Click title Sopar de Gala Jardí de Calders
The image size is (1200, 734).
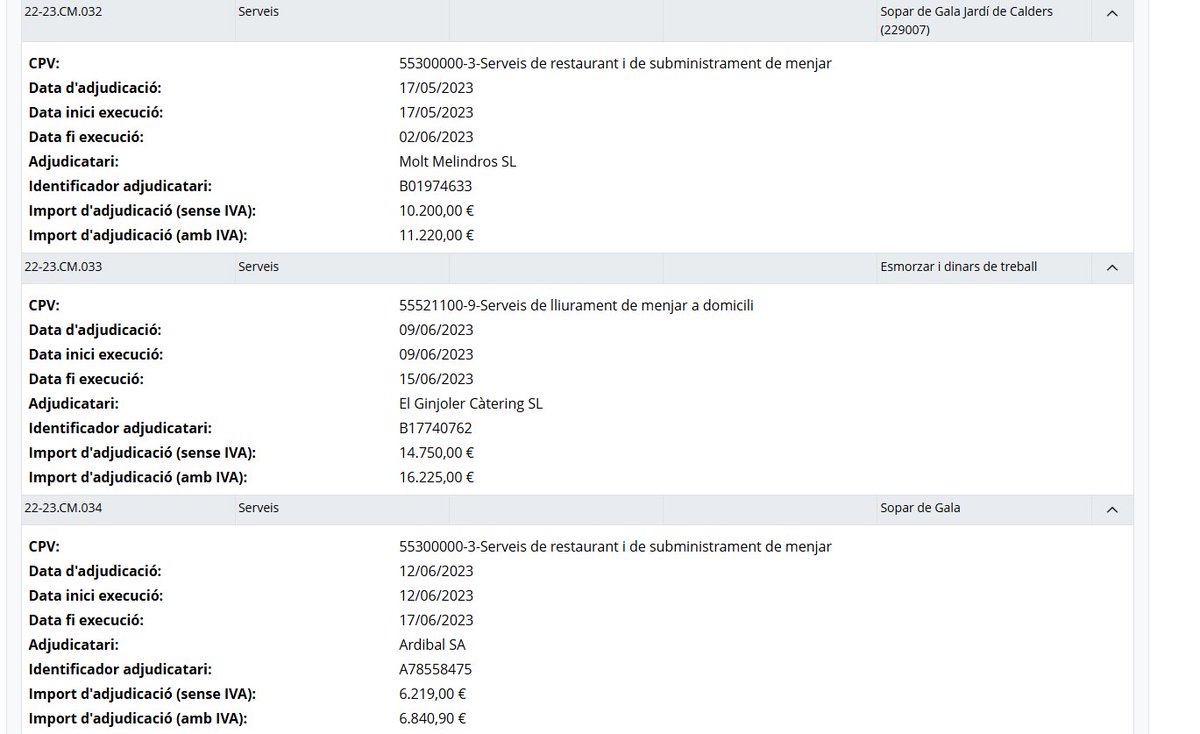[x=966, y=21]
